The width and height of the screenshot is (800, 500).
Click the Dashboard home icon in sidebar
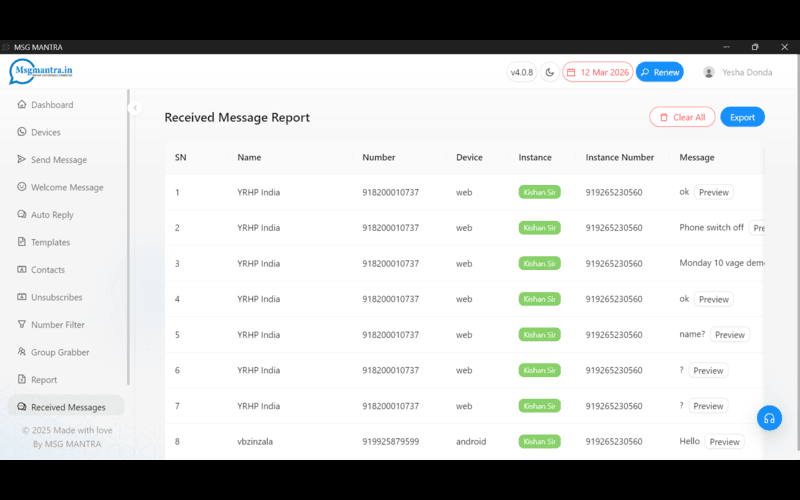(22, 105)
